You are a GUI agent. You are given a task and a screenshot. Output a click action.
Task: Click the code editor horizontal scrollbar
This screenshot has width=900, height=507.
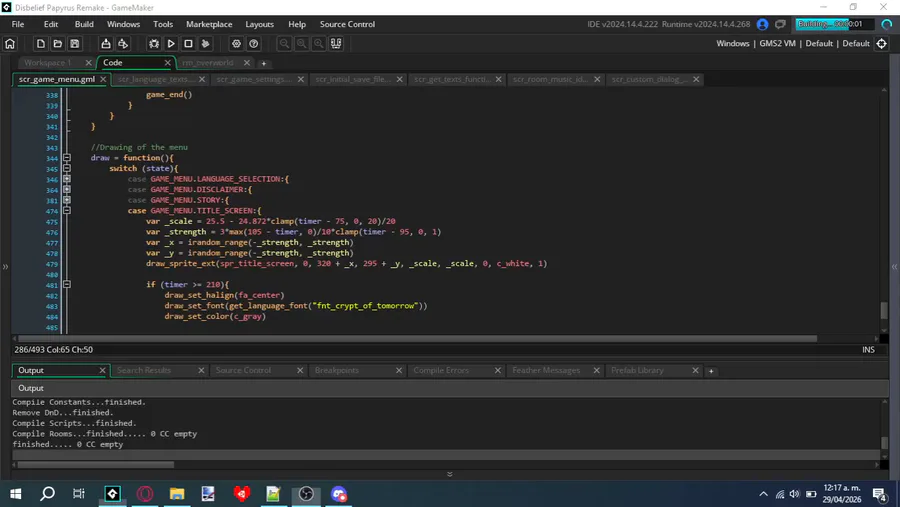[x=417, y=339]
